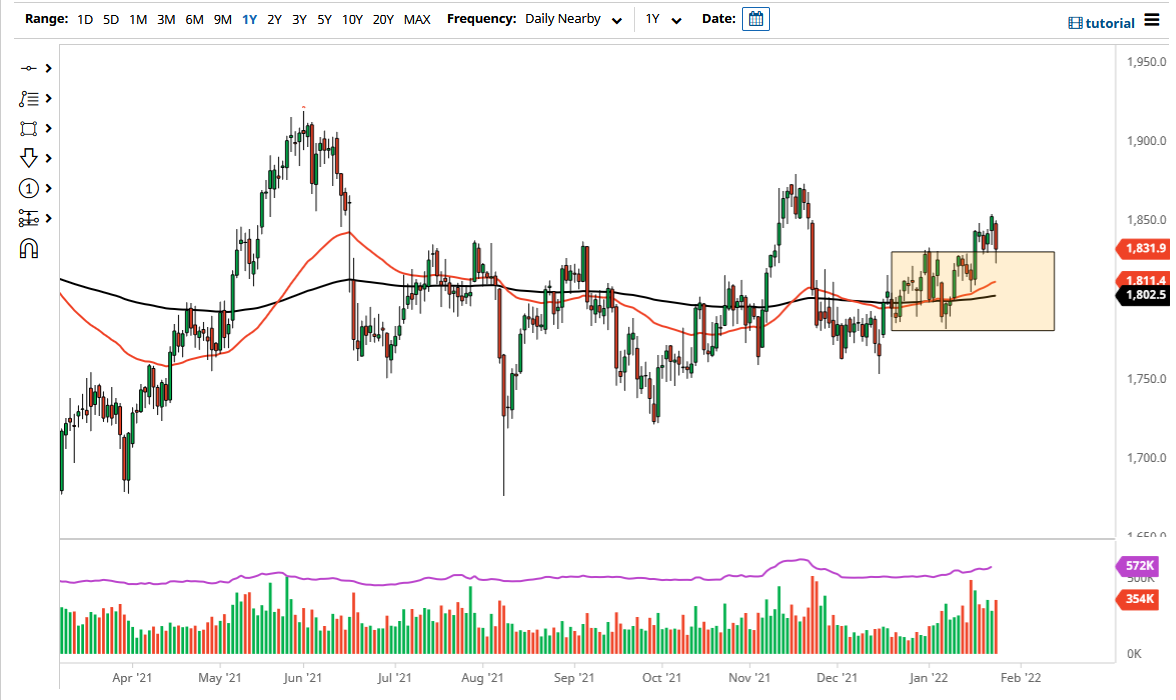This screenshot has width=1176, height=700.
Task: Select the rectangle shape tool icon
Action: pos(28,128)
